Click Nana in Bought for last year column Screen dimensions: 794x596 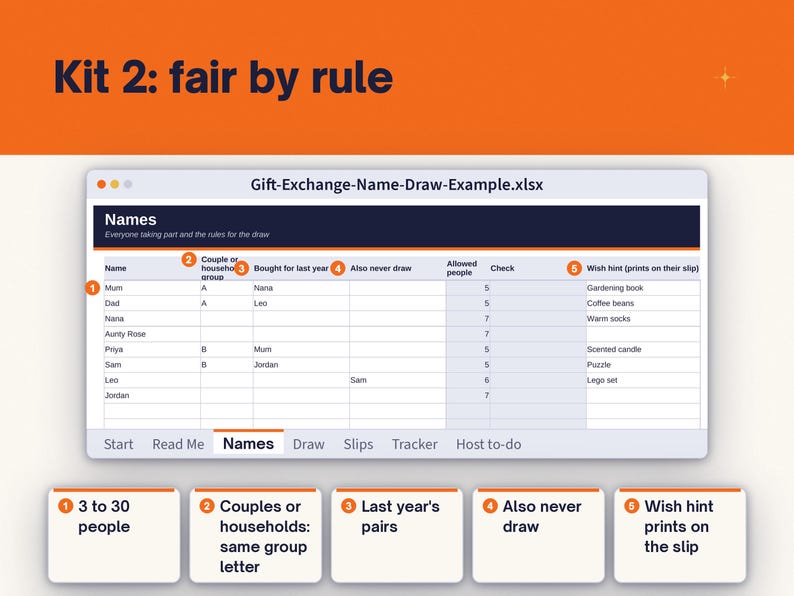pyautogui.click(x=301, y=288)
